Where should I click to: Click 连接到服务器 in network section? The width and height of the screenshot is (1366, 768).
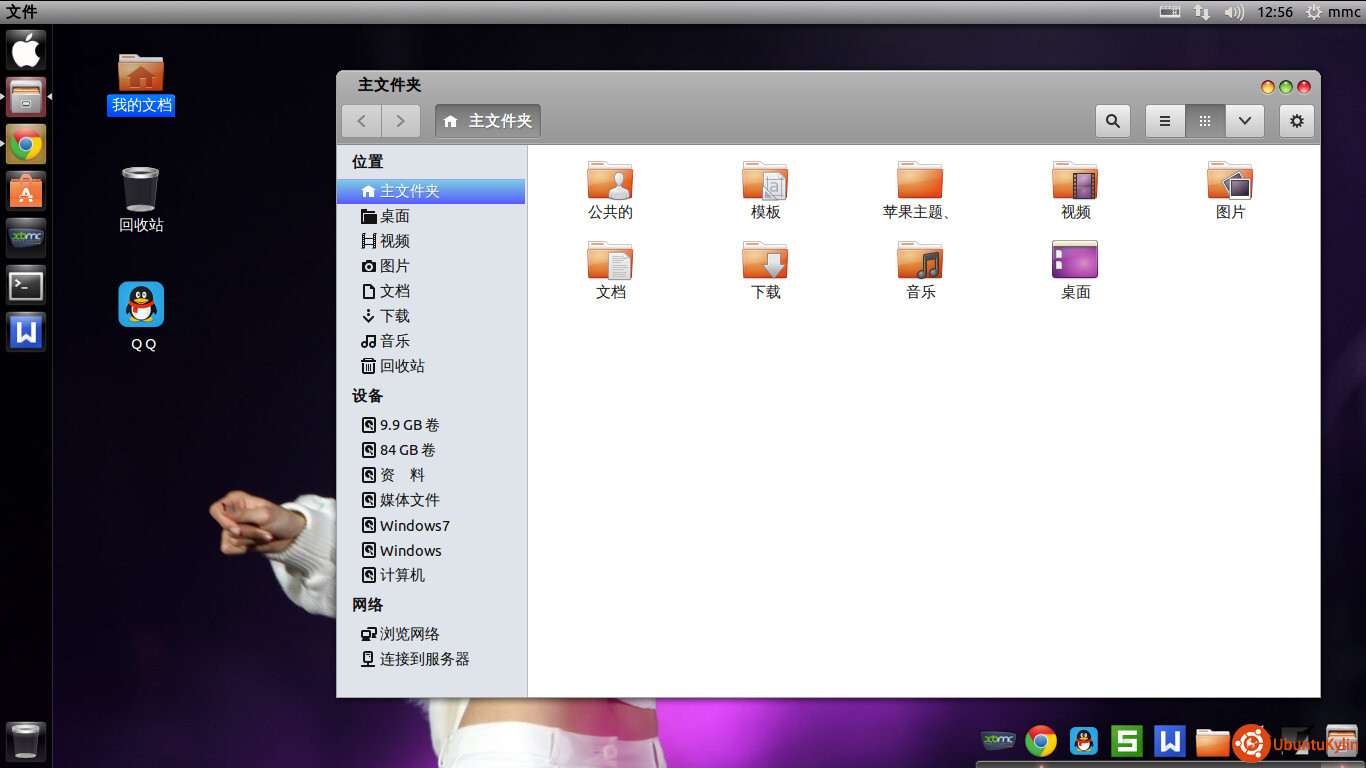click(424, 659)
